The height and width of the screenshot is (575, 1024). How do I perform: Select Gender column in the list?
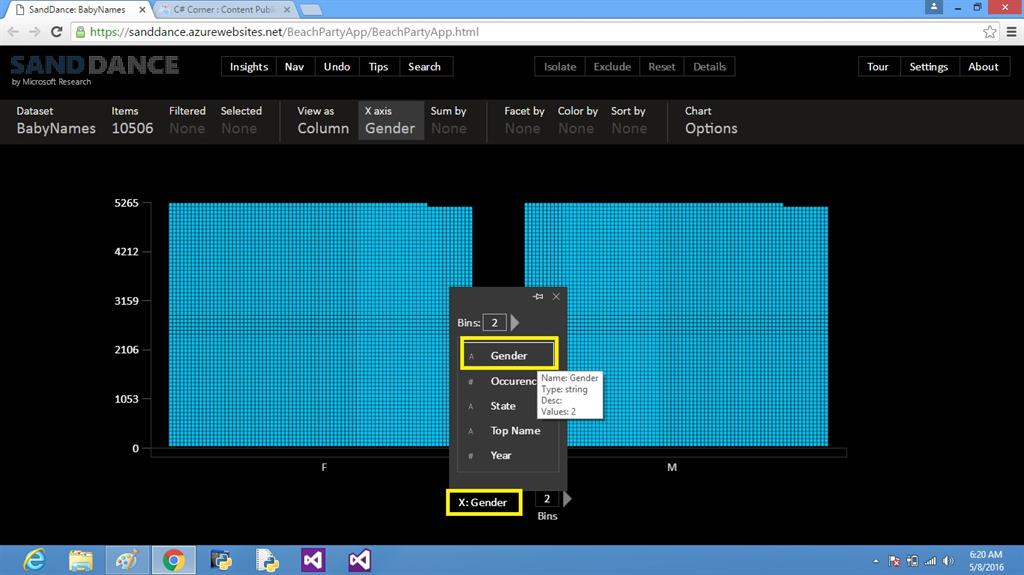[x=509, y=355]
